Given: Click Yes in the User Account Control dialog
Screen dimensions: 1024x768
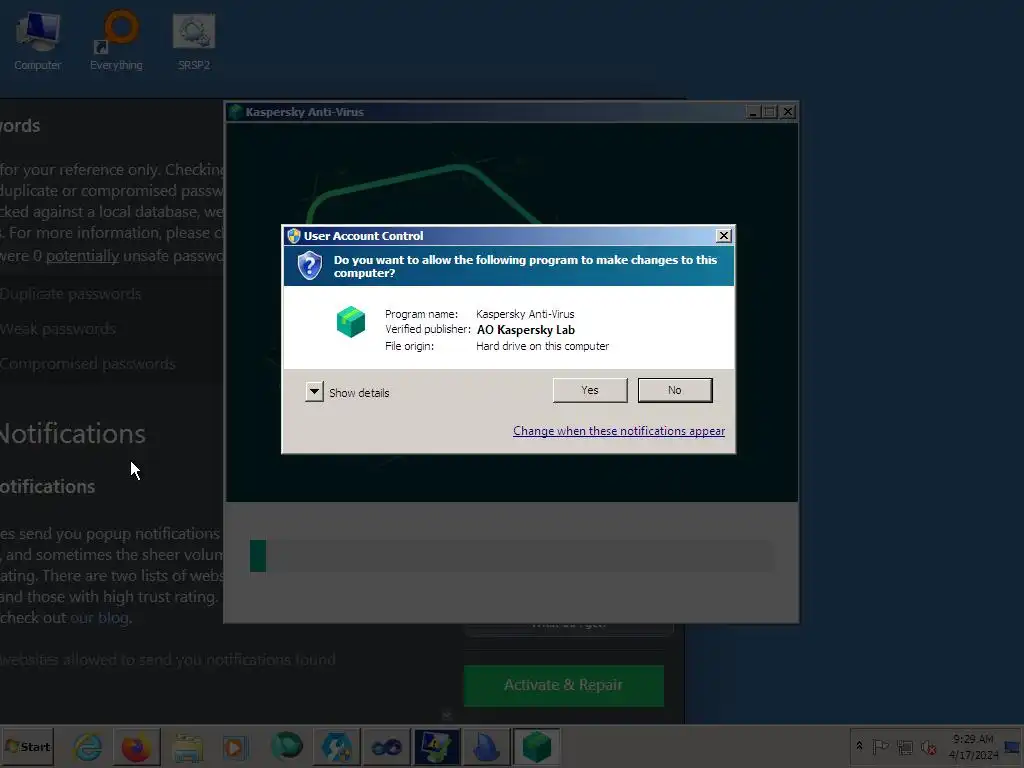Looking at the screenshot, I should [x=590, y=390].
